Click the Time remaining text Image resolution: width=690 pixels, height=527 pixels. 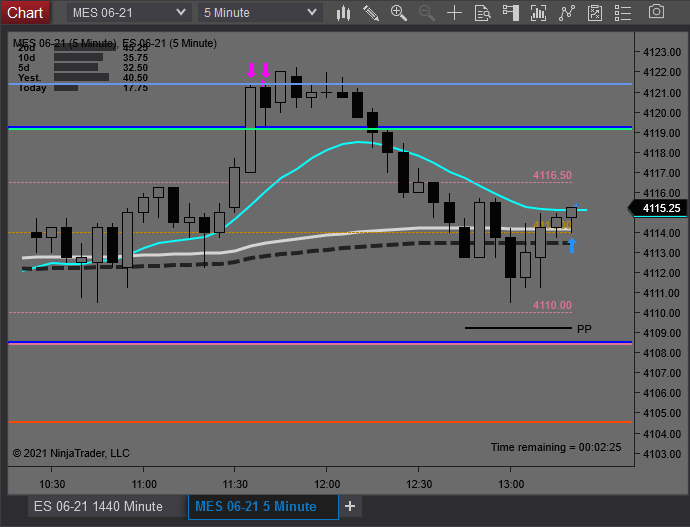pos(556,447)
